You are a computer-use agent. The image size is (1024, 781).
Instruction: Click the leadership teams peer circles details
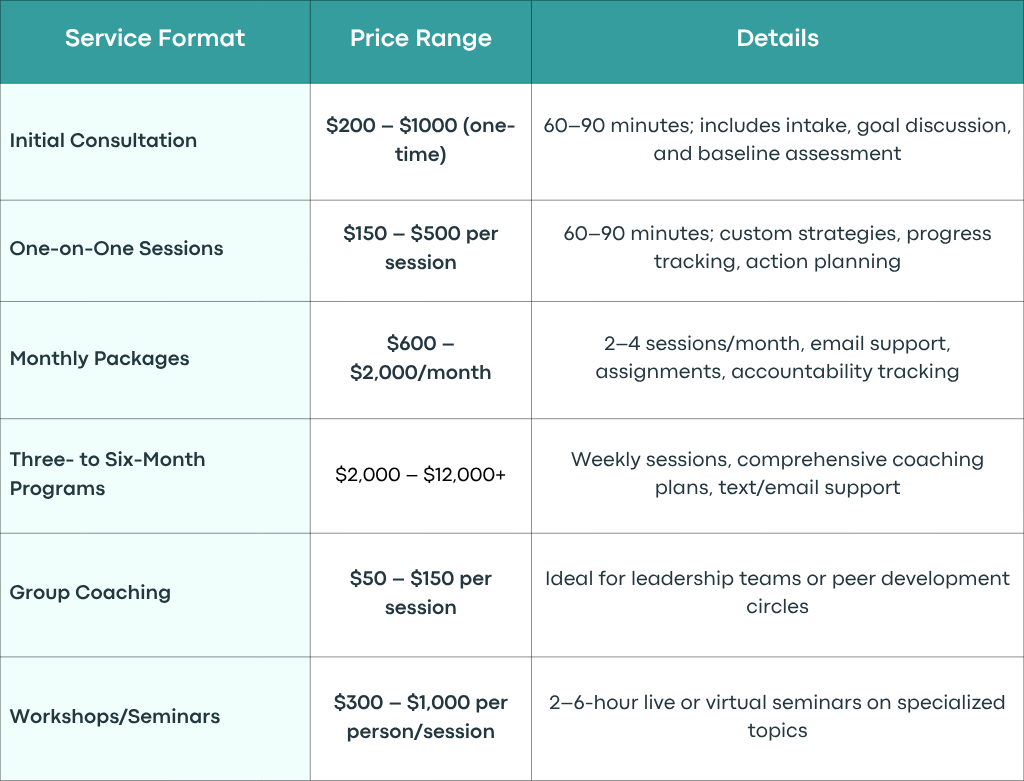click(x=777, y=592)
